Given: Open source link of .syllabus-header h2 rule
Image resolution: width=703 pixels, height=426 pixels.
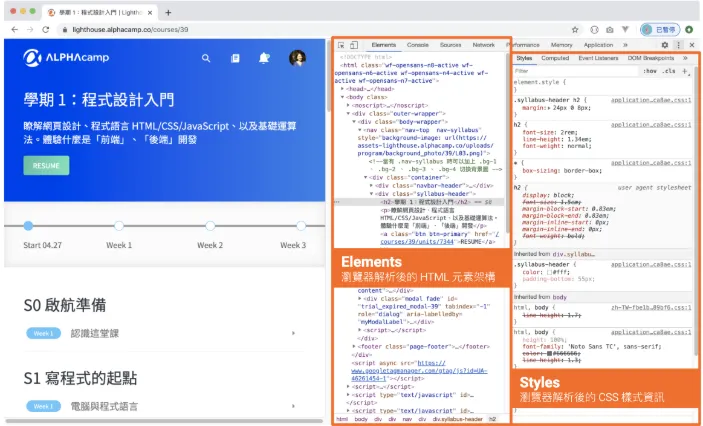Looking at the screenshot, I should [x=651, y=100].
